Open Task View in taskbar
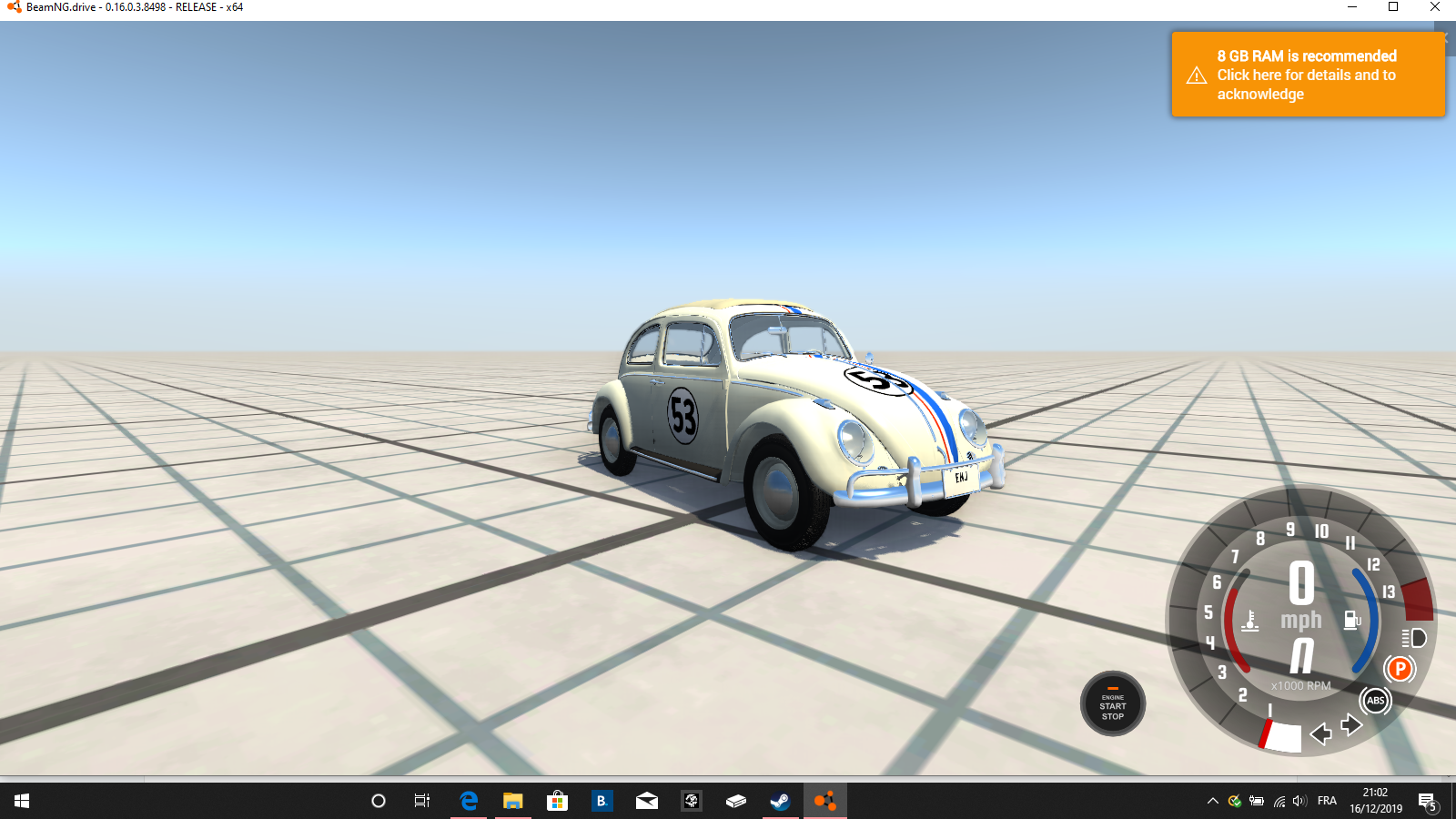The image size is (1456, 819). click(422, 801)
